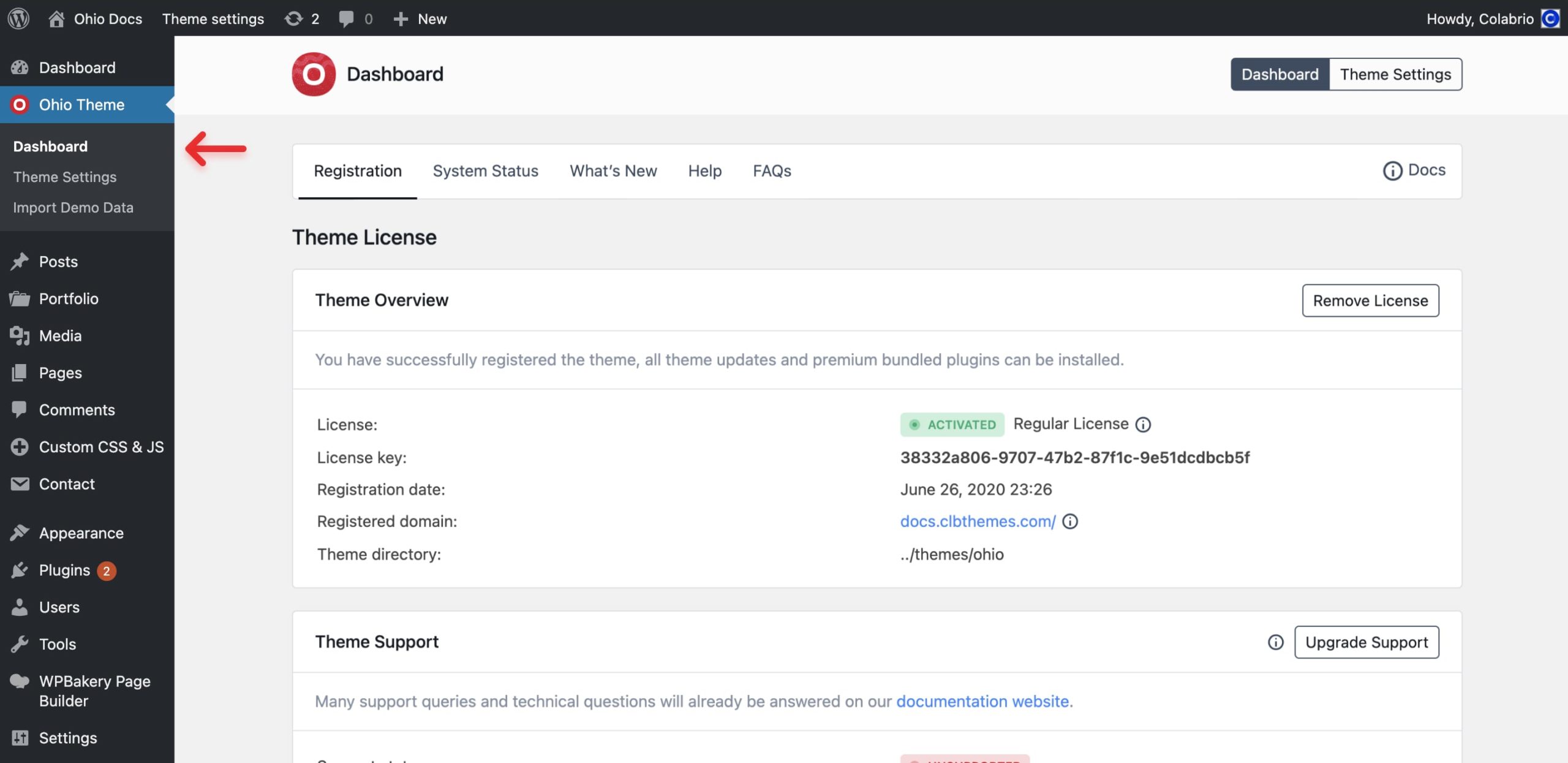This screenshot has height=763, width=1568.
Task: Follow the documentation website link
Action: click(983, 701)
